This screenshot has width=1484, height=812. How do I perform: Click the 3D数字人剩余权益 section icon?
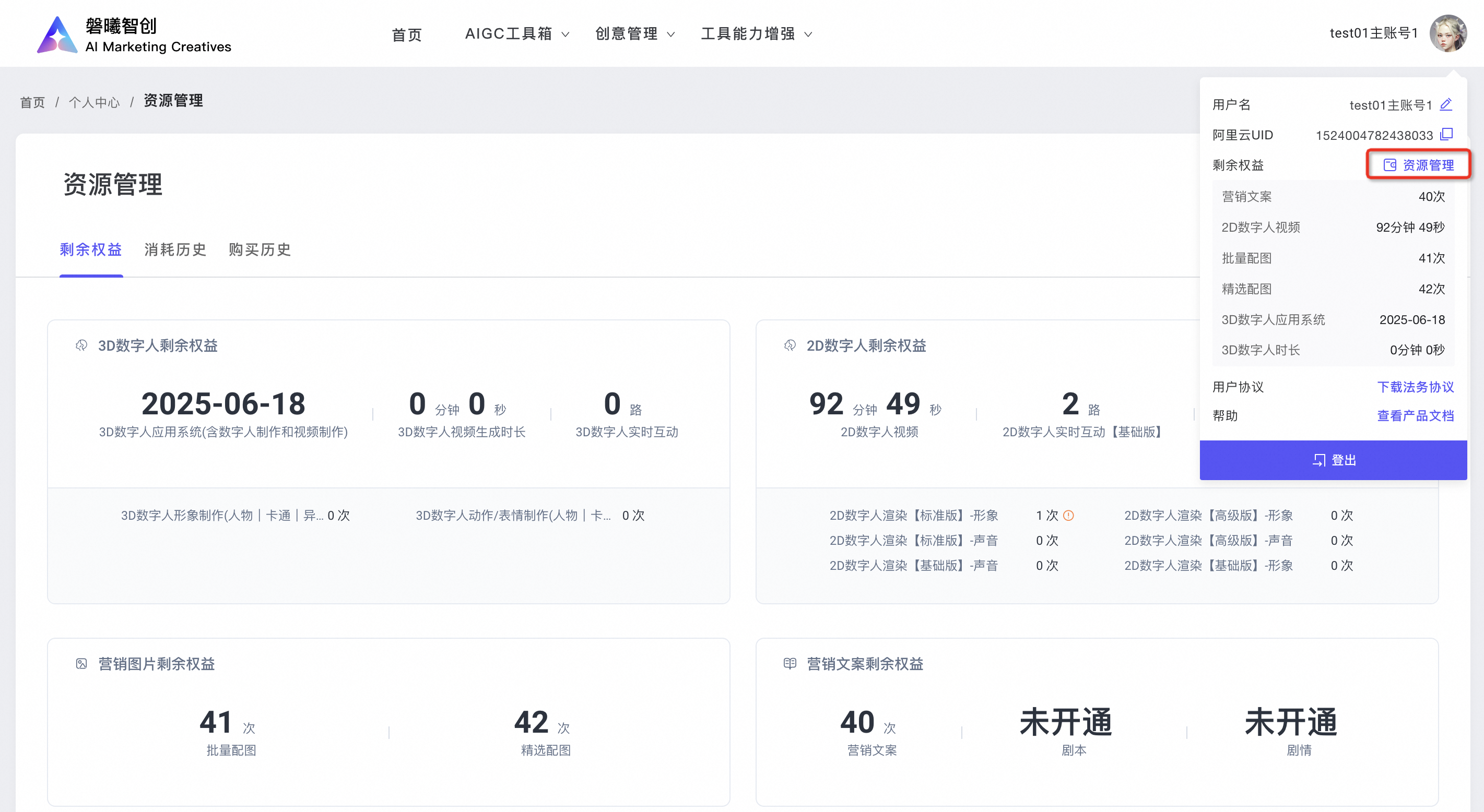(x=81, y=345)
